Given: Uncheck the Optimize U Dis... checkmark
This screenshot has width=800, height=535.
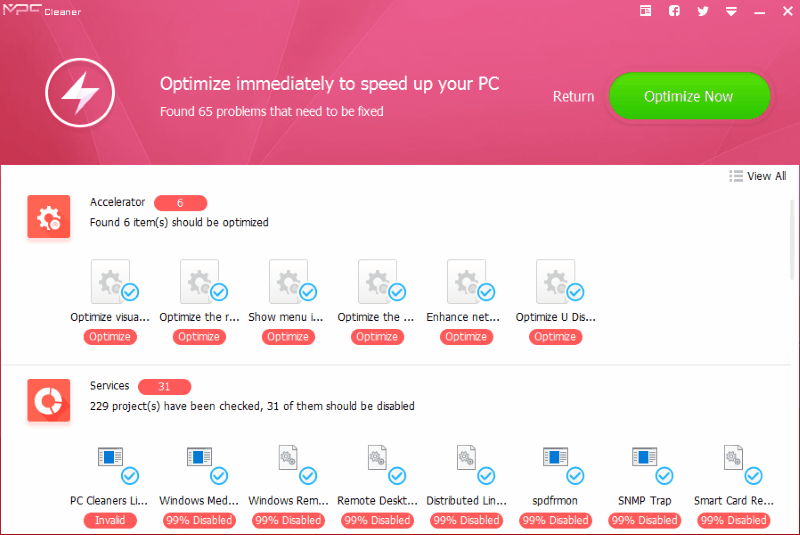Looking at the screenshot, I should 576,292.
